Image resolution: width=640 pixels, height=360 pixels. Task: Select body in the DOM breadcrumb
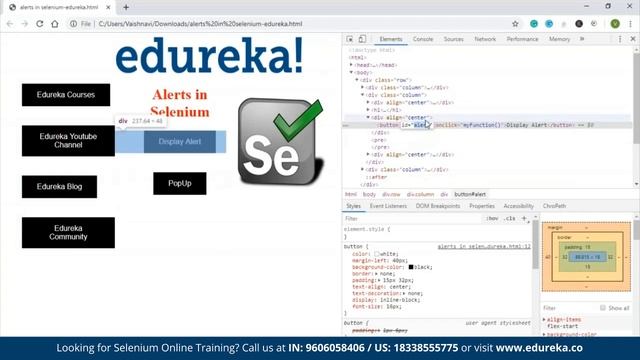(x=369, y=194)
